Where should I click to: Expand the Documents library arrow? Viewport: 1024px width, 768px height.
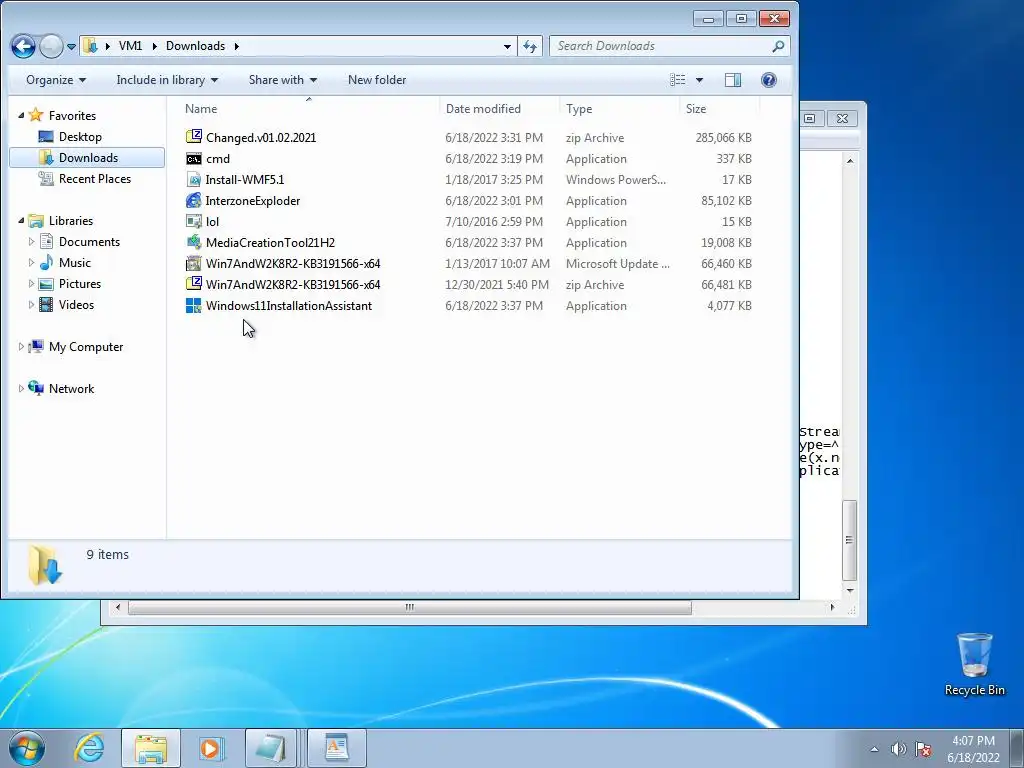point(31,242)
